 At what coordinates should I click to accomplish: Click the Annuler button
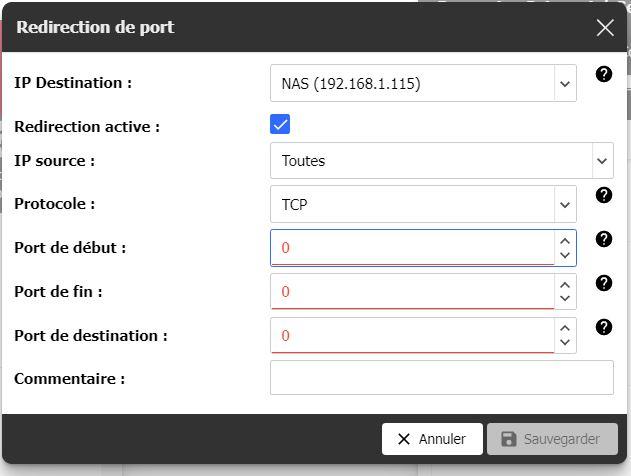(432, 439)
